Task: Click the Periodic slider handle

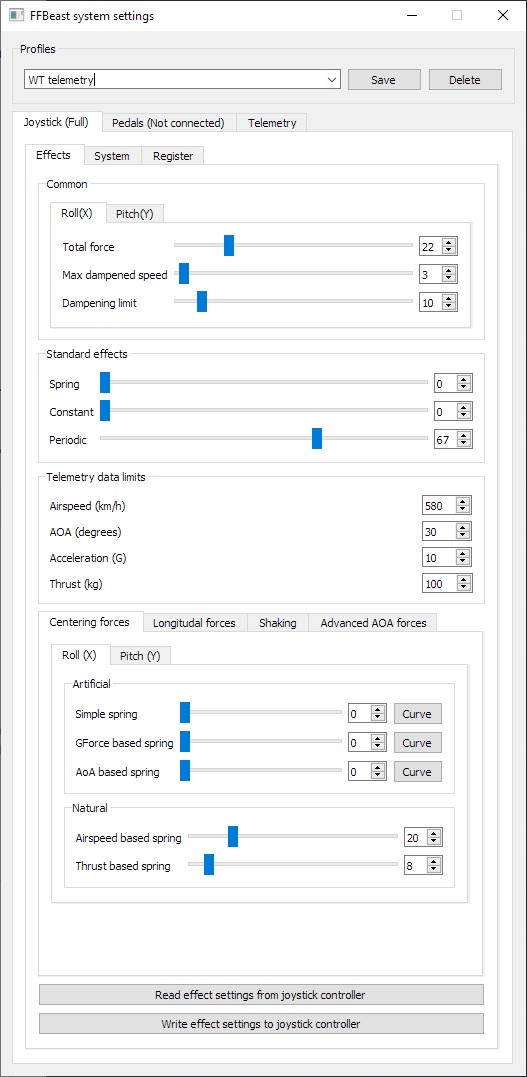Action: click(317, 439)
